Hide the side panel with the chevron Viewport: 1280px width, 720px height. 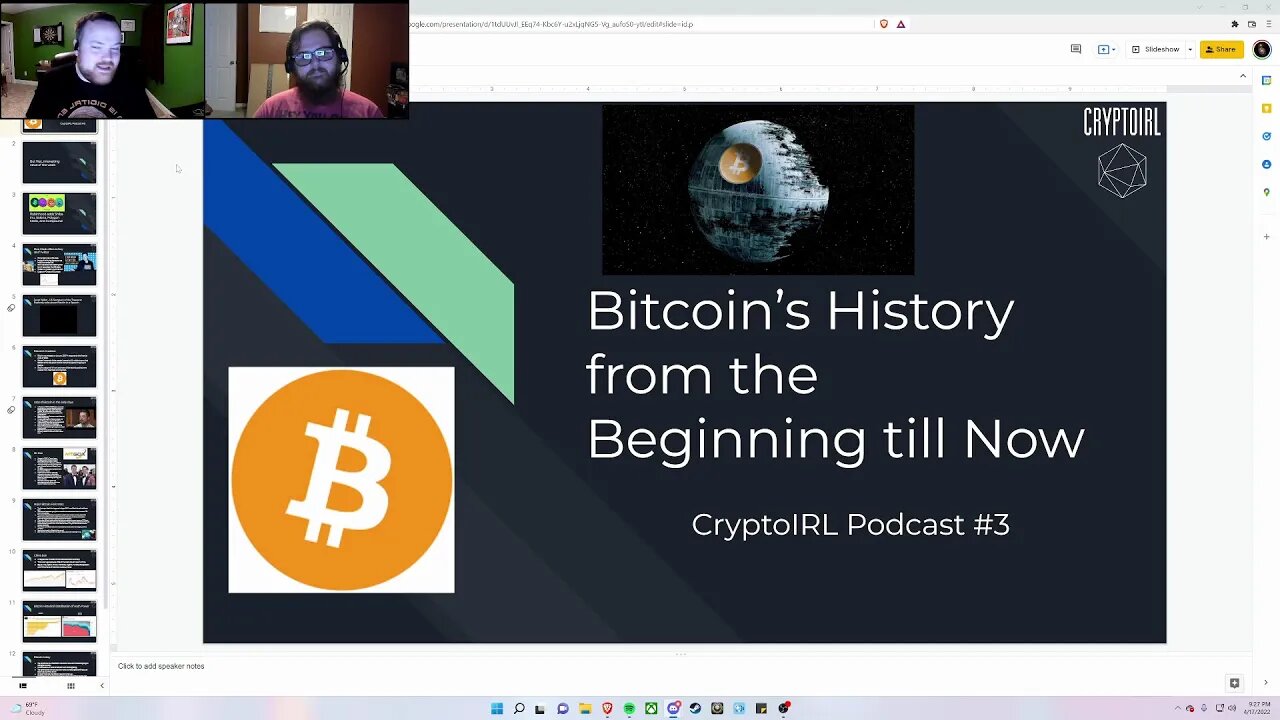tap(1266, 683)
